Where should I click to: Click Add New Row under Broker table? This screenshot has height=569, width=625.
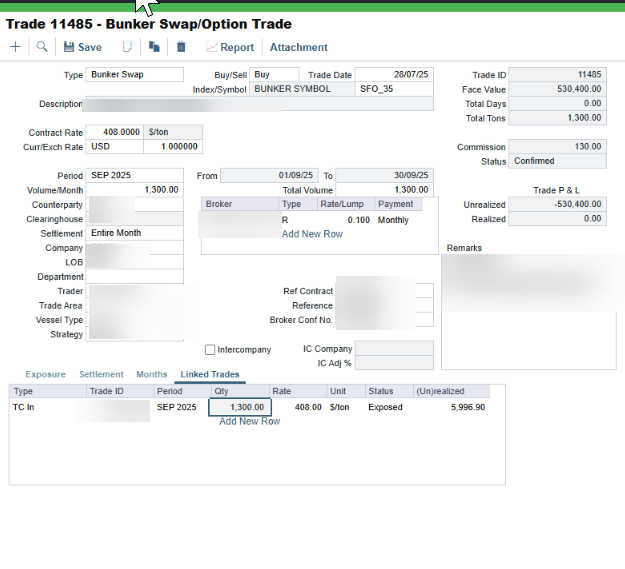pos(312,234)
